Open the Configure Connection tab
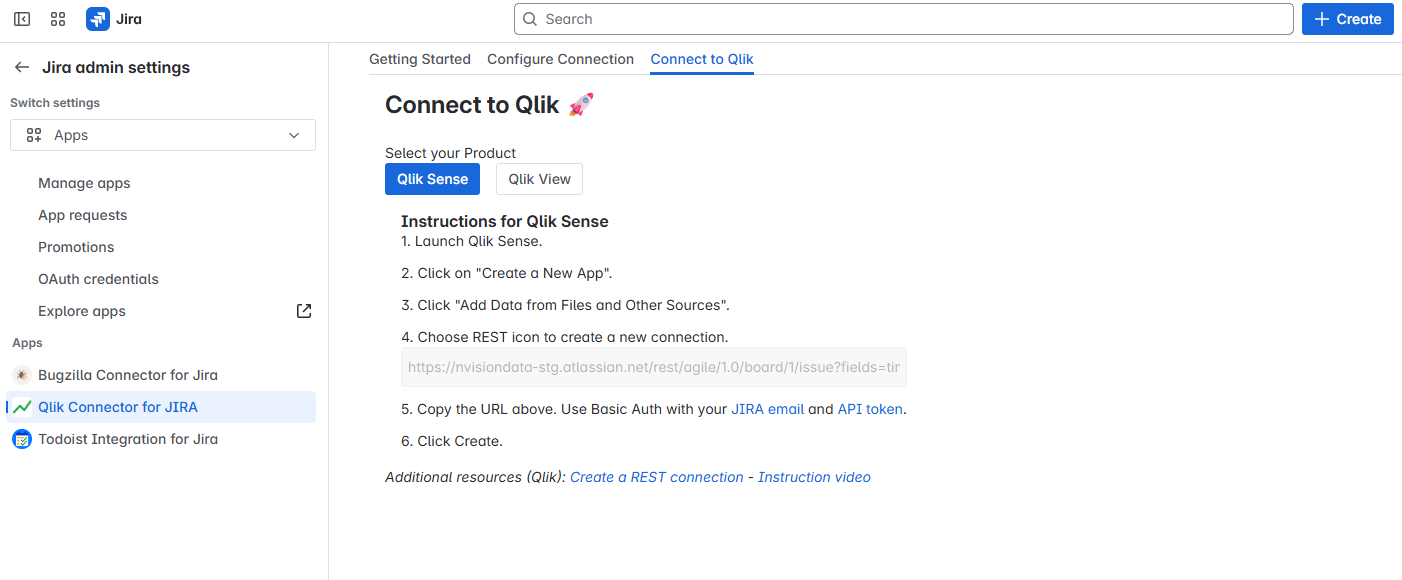1402x580 pixels. [560, 59]
